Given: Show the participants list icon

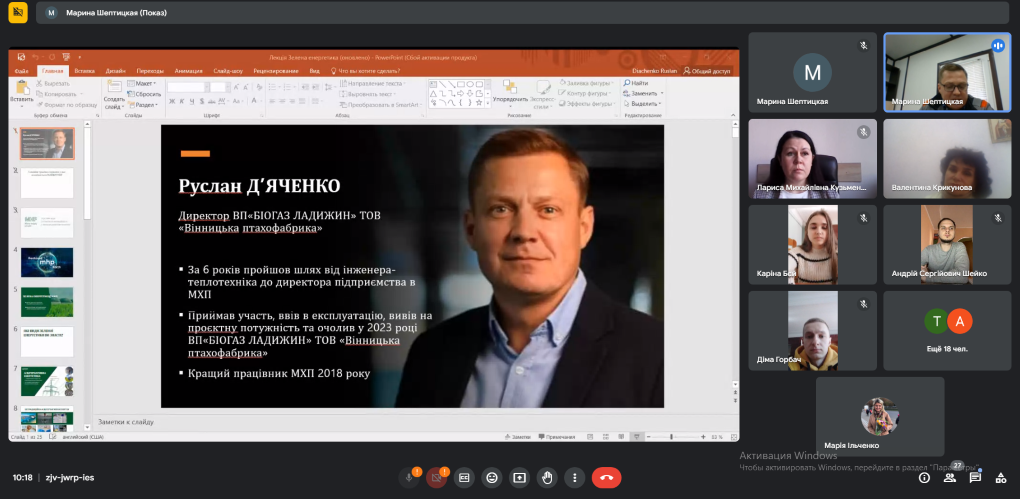Looking at the screenshot, I should [950, 478].
